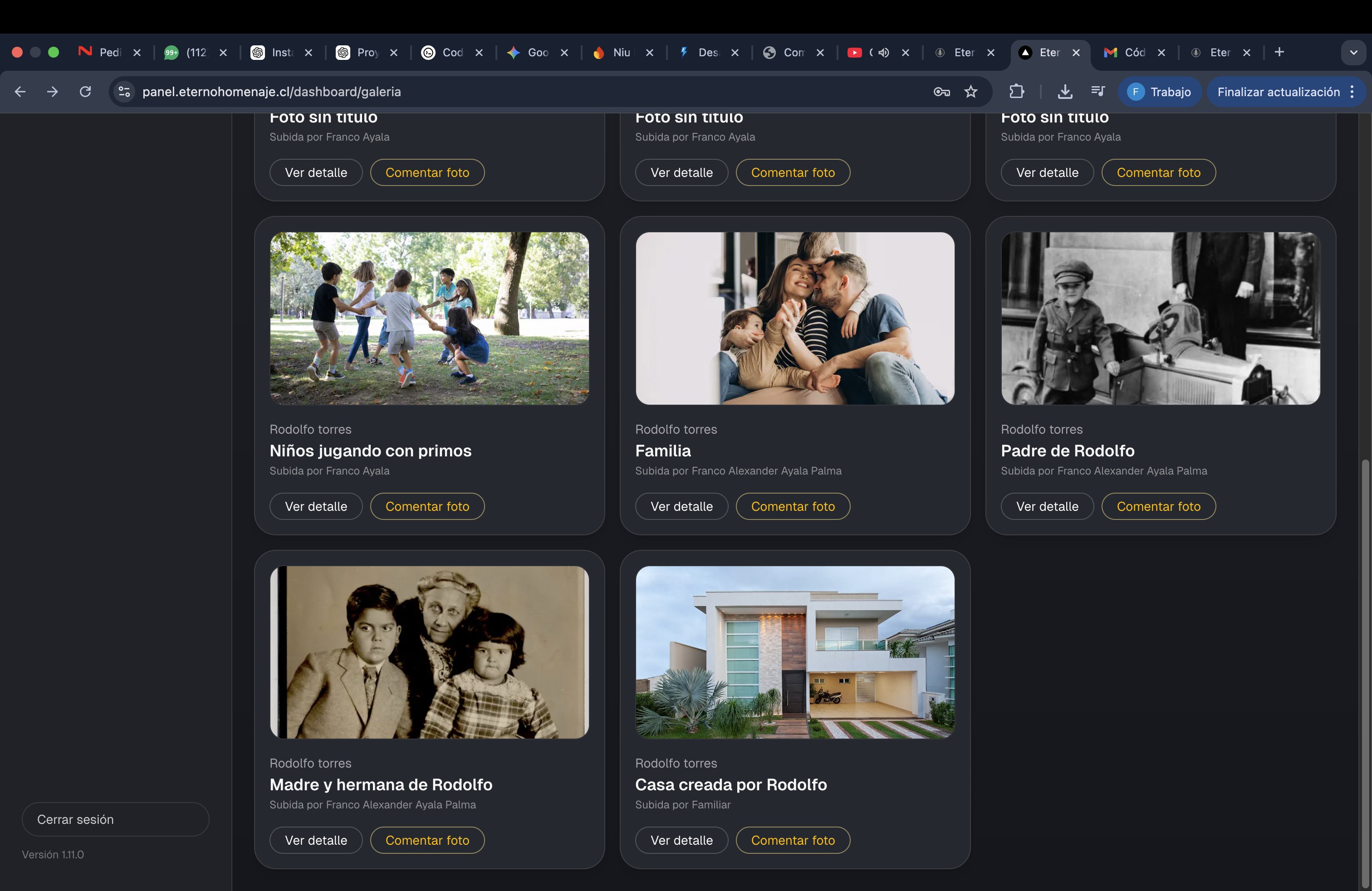1372x891 pixels.
Task: Open the password manager key icon
Action: [941, 92]
